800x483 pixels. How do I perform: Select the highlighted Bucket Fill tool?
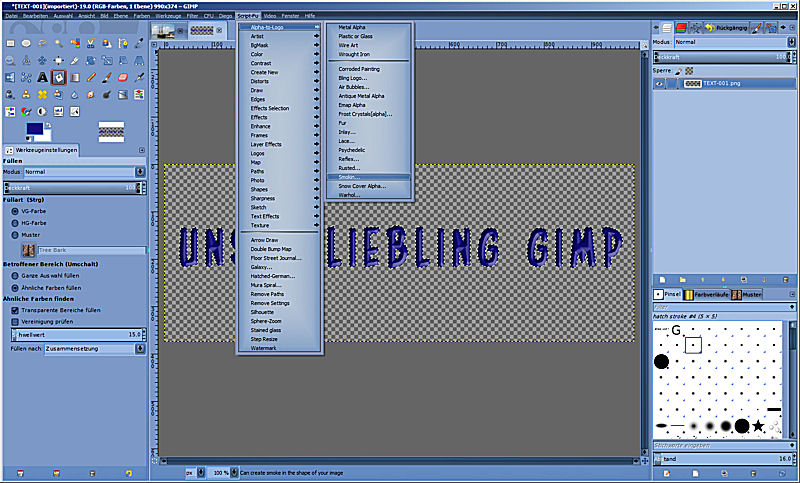(x=59, y=78)
